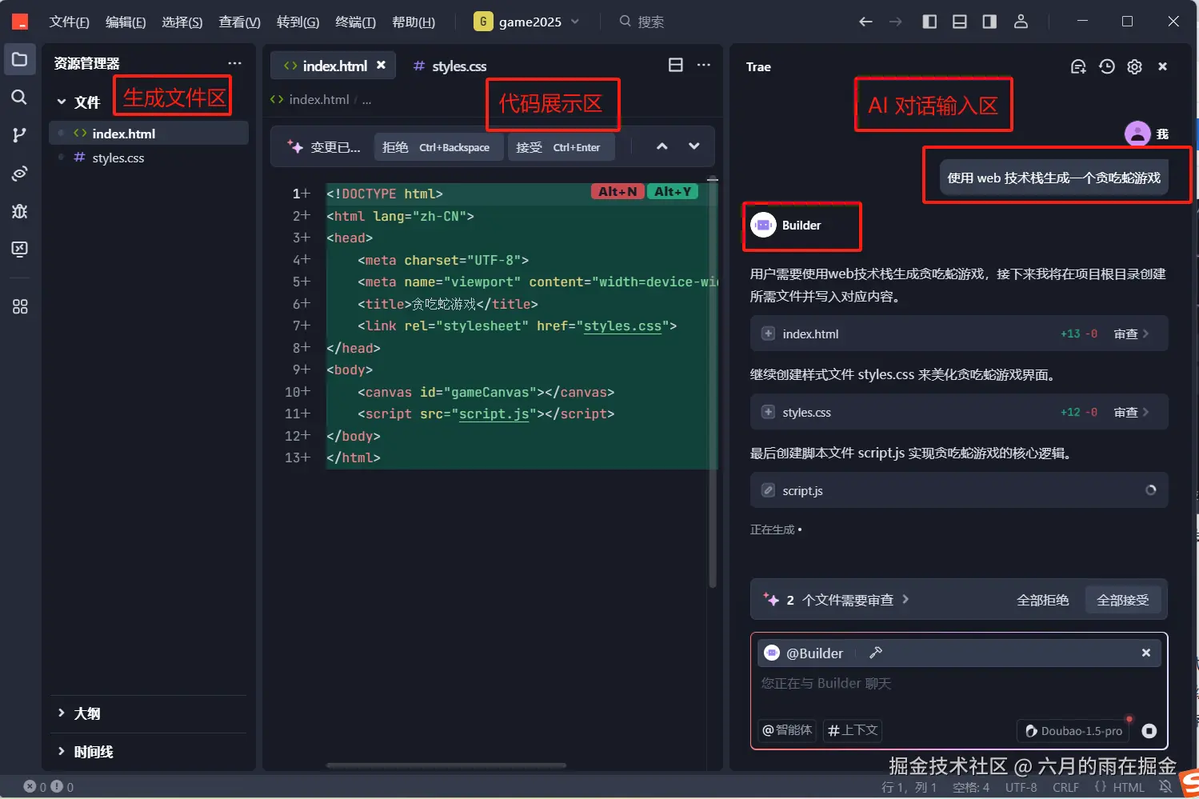Open the 终端(T) menu

coord(356,21)
